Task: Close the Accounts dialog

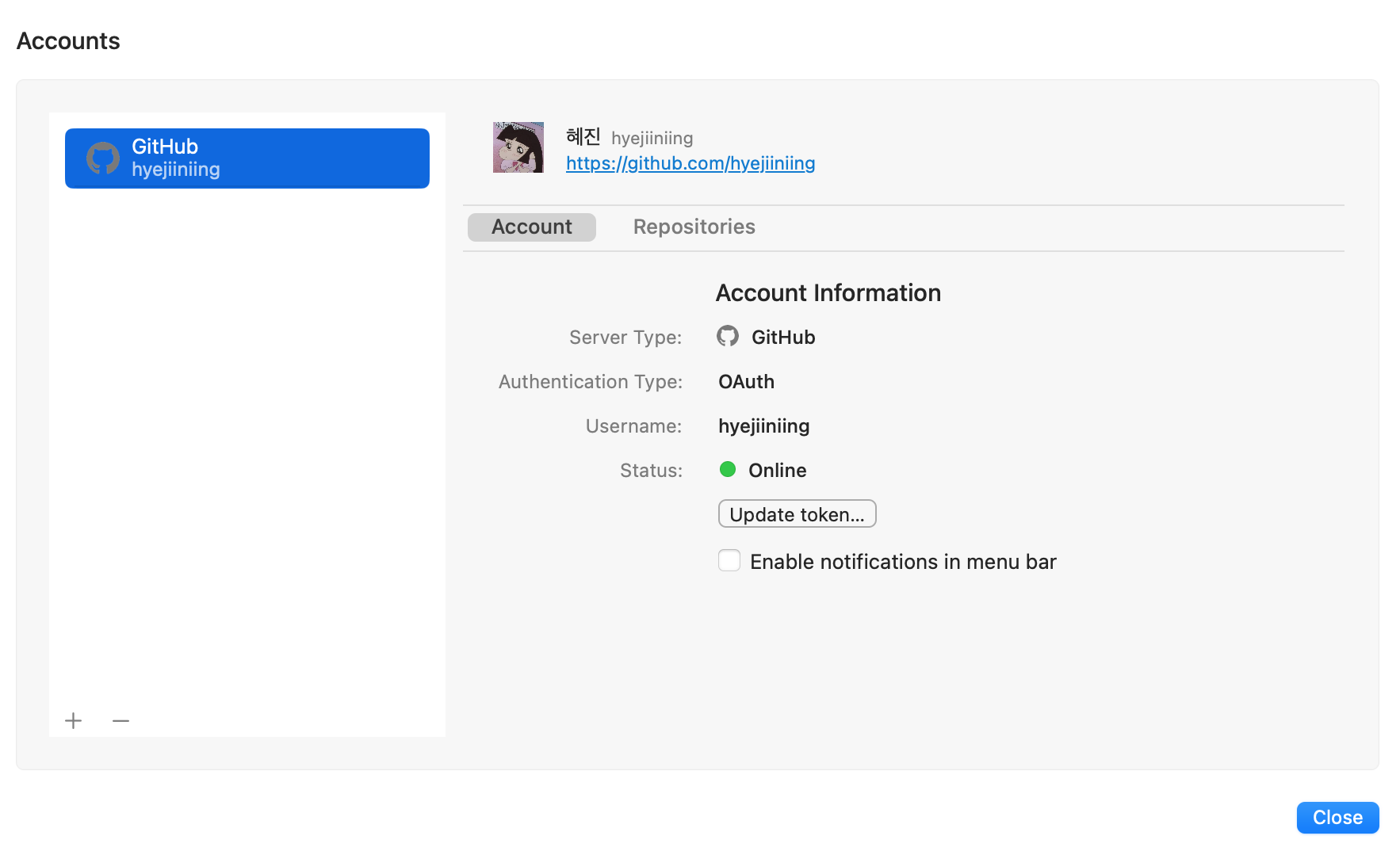Action: [1338, 818]
